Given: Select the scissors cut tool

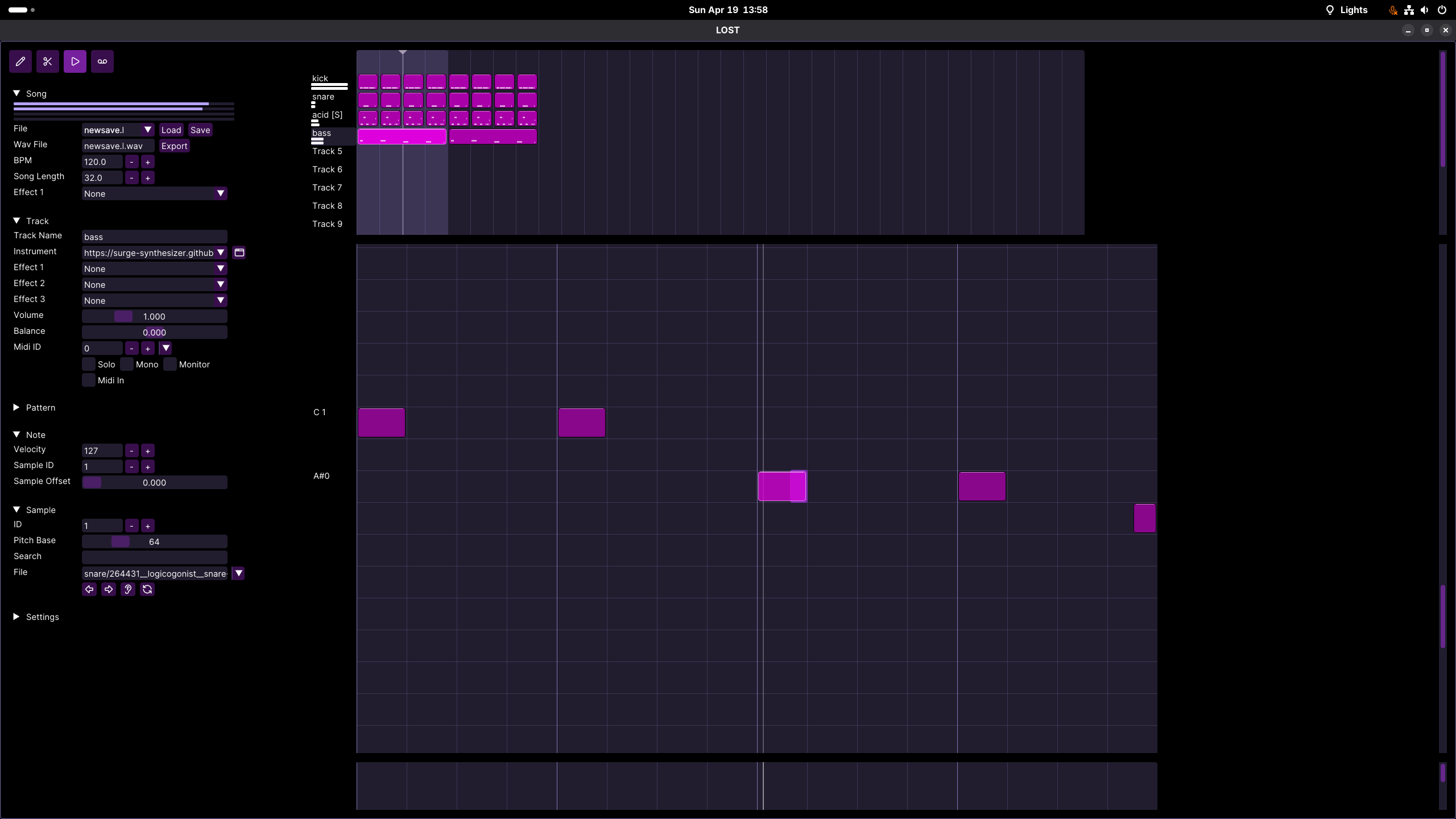Looking at the screenshot, I should point(48,61).
